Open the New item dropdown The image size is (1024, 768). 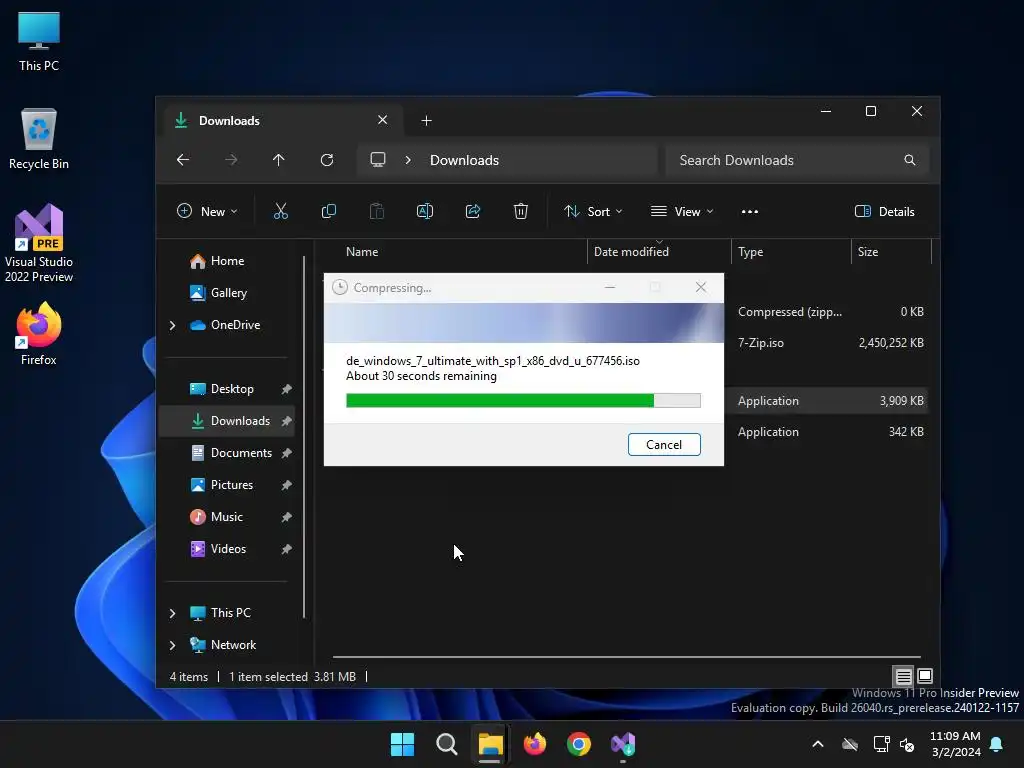(207, 211)
